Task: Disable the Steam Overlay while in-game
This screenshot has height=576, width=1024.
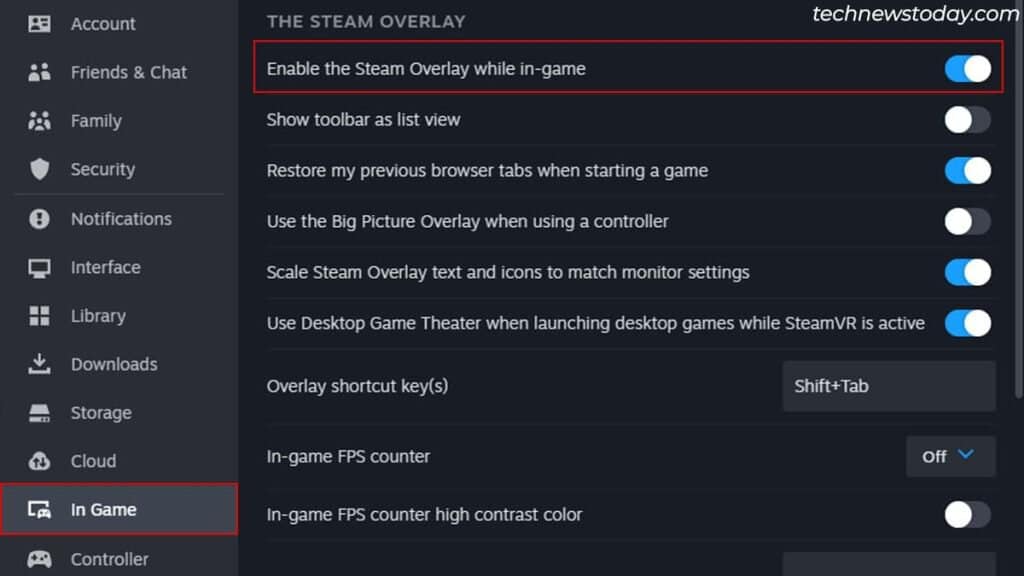Action: 965,68
